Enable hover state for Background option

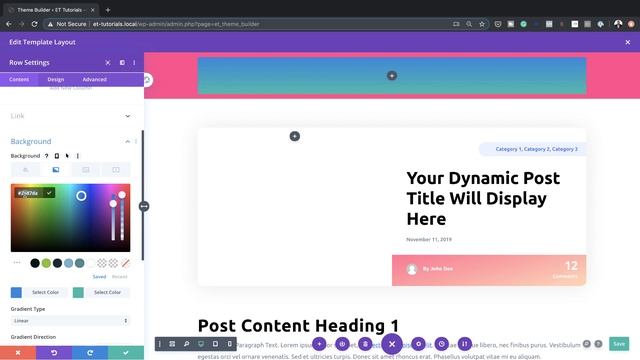(67, 156)
